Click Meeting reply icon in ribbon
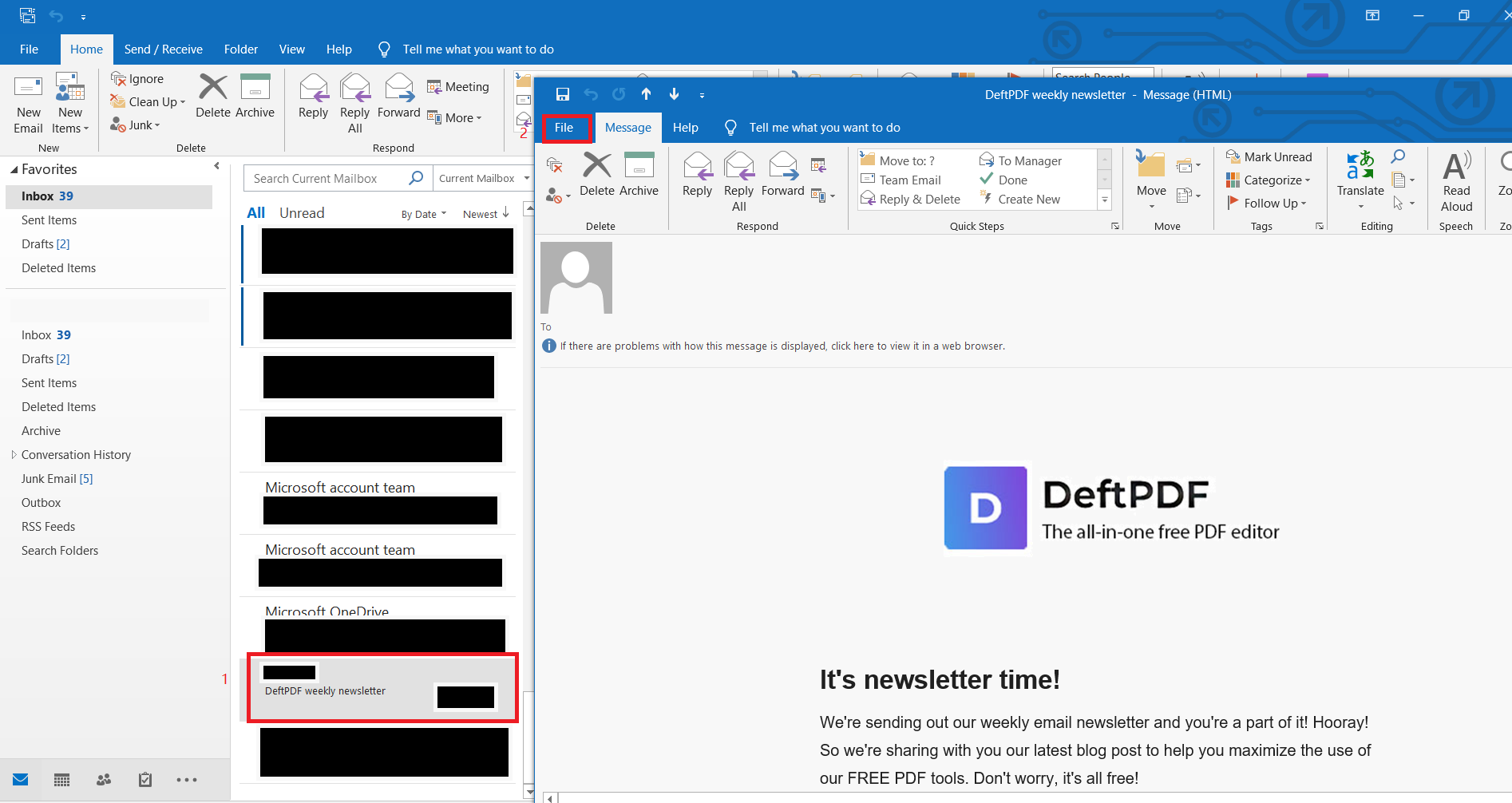This screenshot has width=1512, height=803. point(458,86)
